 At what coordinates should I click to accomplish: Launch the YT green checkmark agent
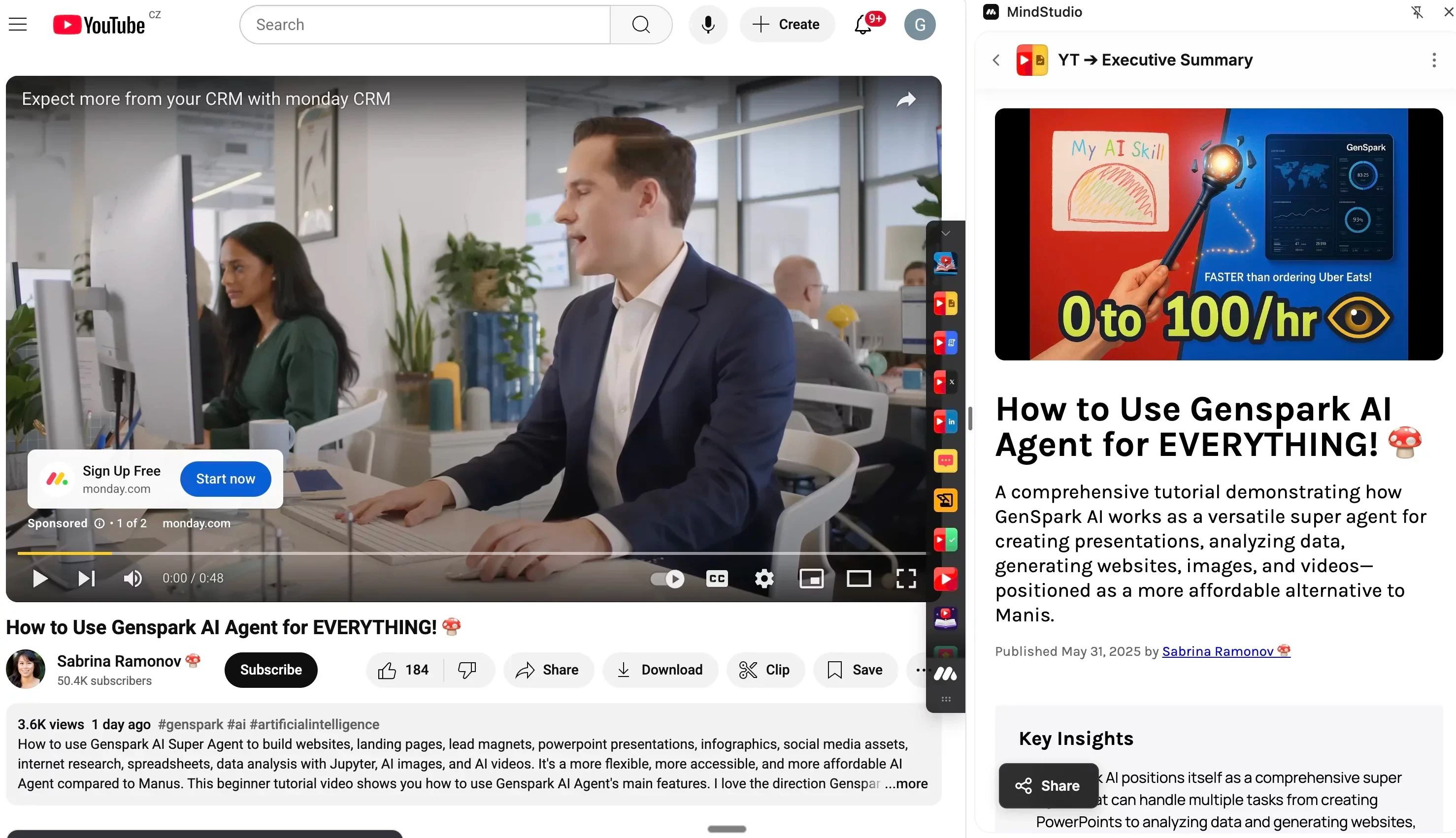click(x=945, y=540)
